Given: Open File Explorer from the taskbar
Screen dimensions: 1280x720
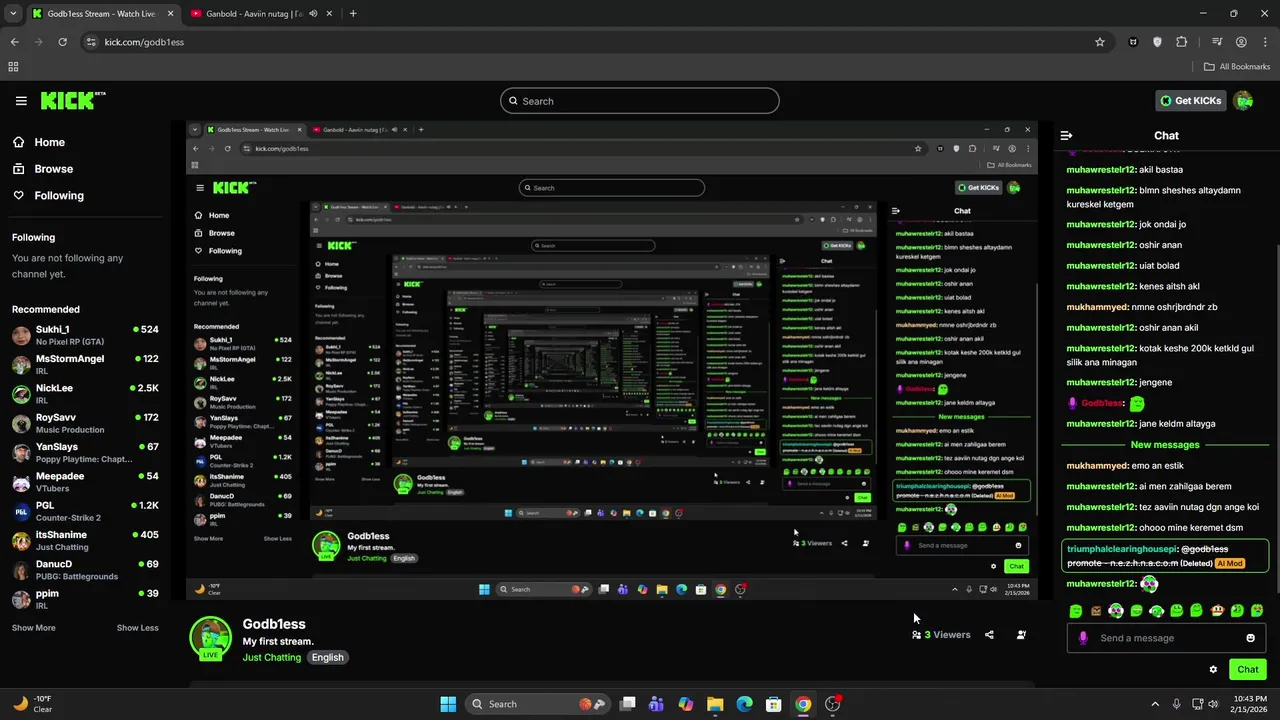Looking at the screenshot, I should click(715, 704).
